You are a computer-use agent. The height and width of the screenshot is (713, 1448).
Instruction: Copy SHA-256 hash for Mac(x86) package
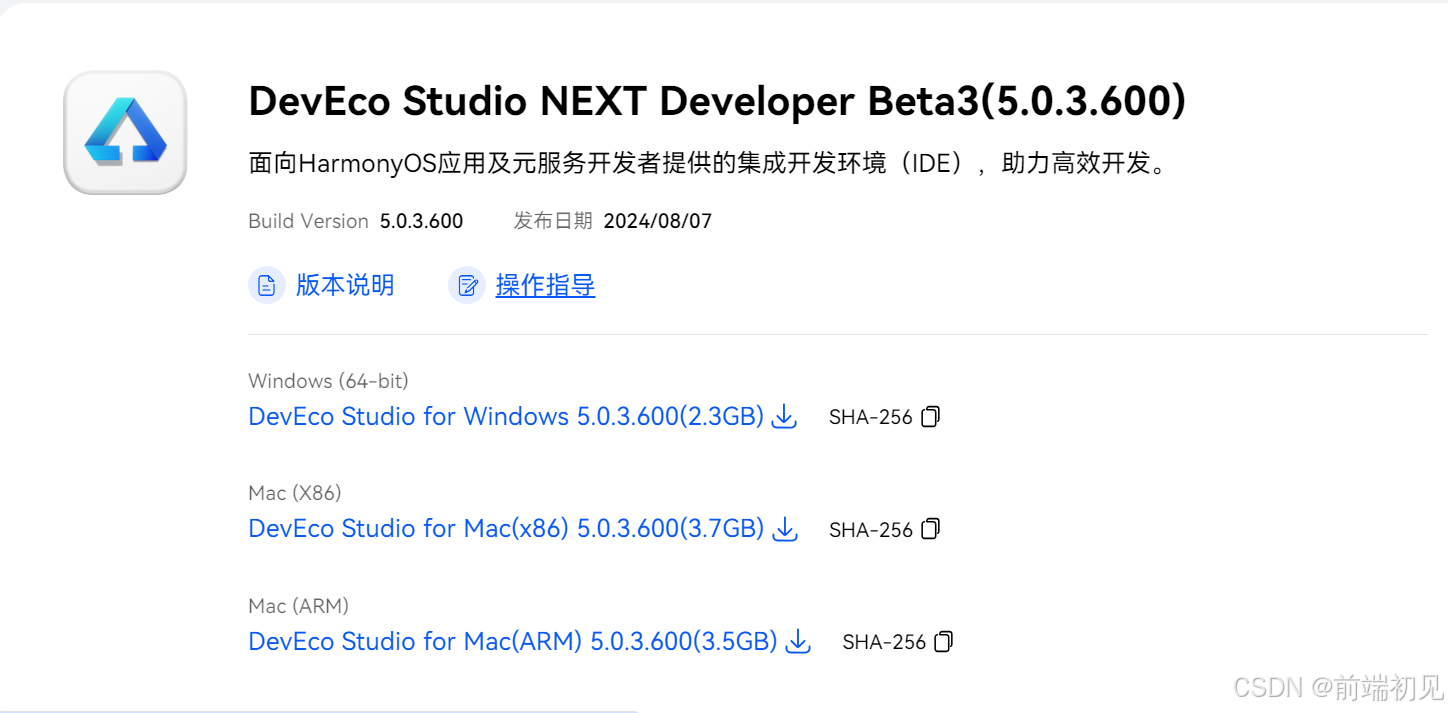click(931, 529)
